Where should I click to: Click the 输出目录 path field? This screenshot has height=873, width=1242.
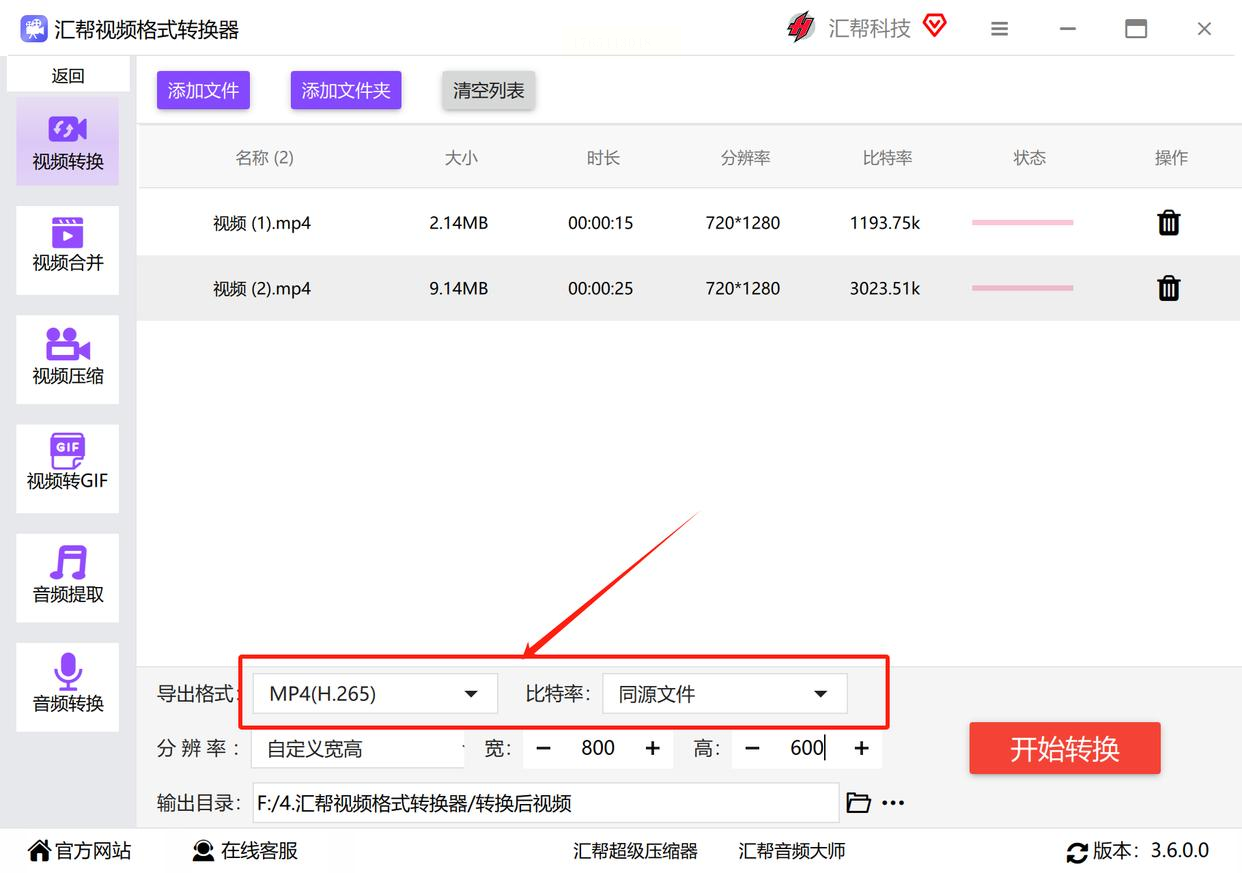[545, 803]
